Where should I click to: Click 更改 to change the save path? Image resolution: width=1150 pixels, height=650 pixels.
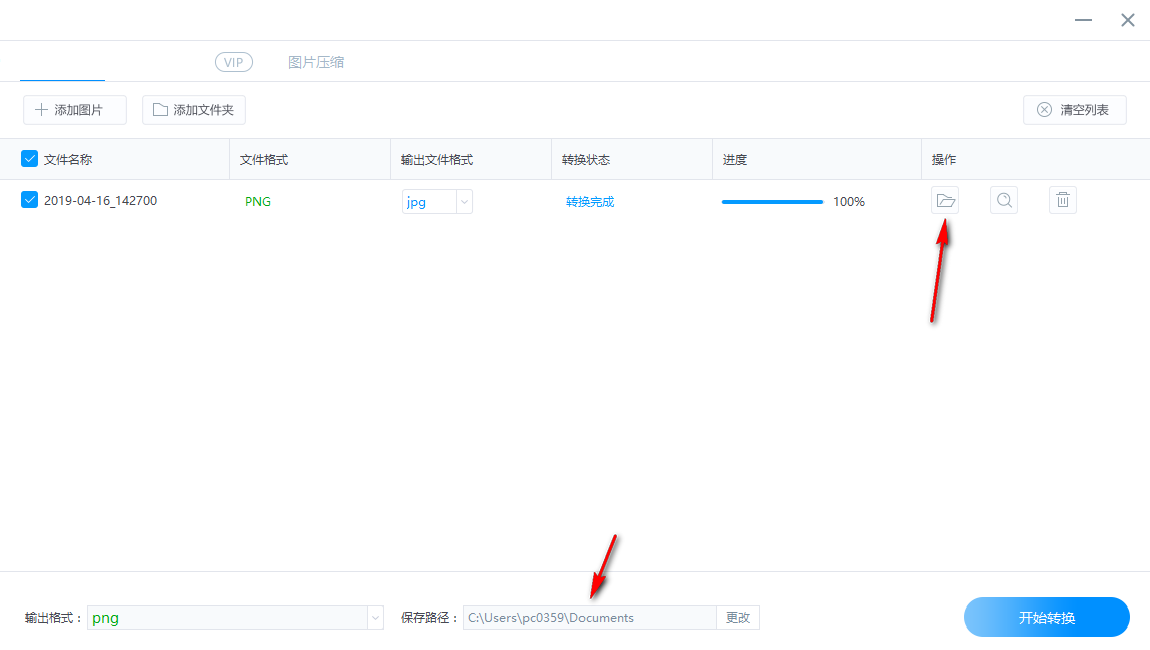point(738,617)
